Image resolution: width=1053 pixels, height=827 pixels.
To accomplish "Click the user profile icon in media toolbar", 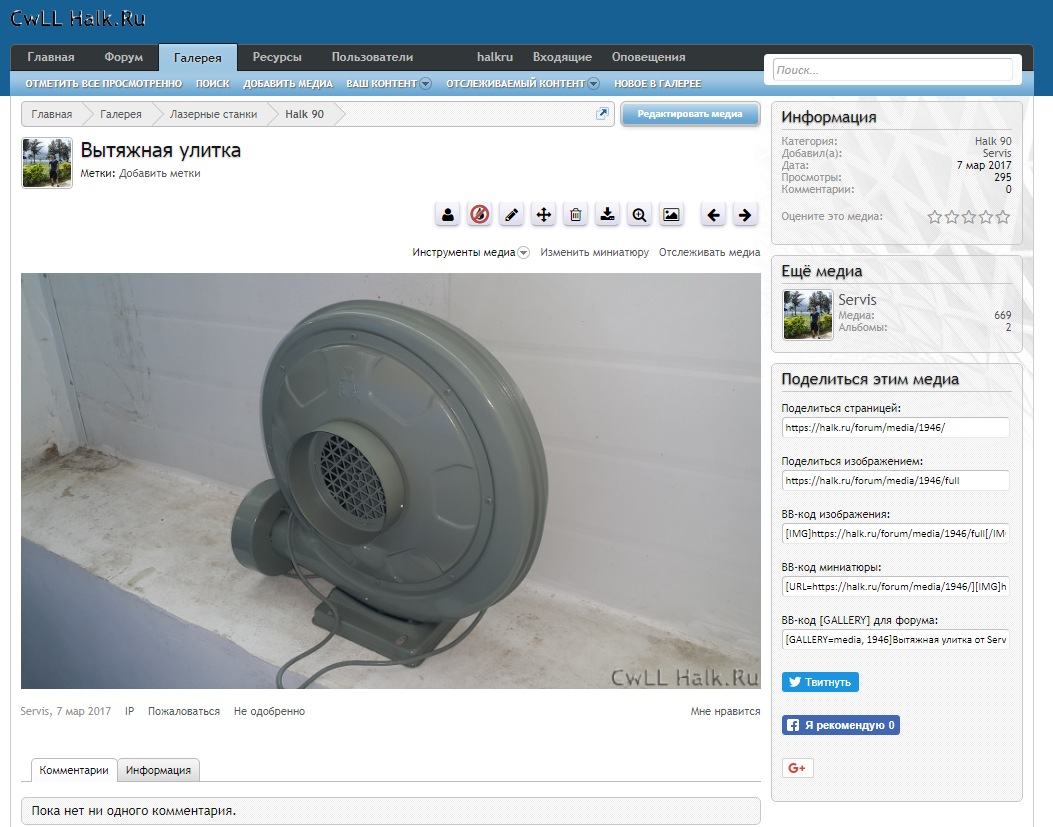I will point(448,214).
